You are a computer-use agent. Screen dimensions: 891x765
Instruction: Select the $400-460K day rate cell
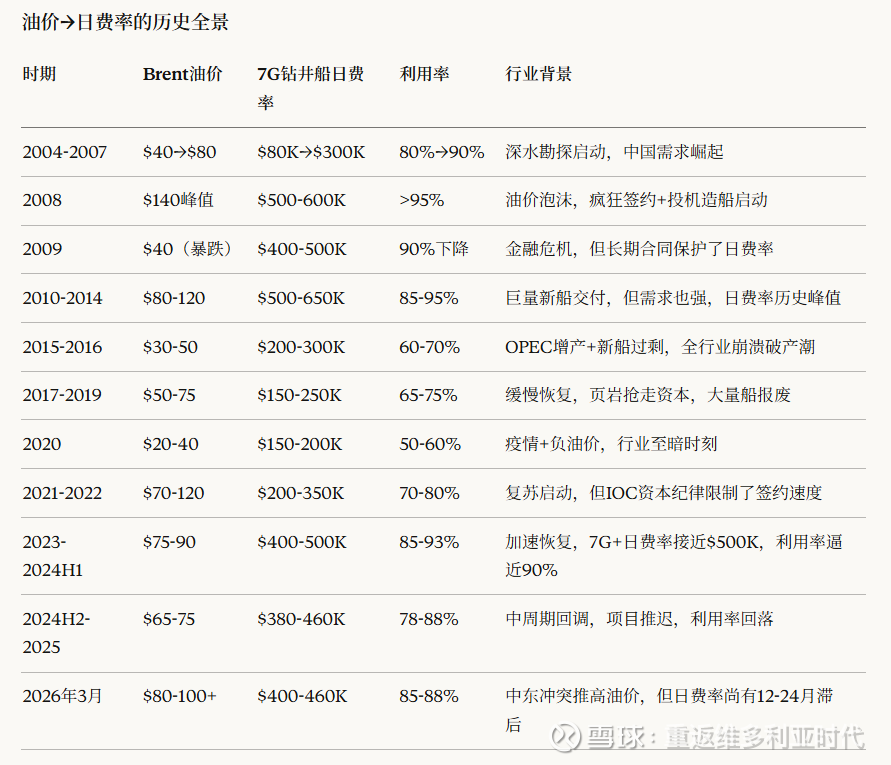pos(302,696)
